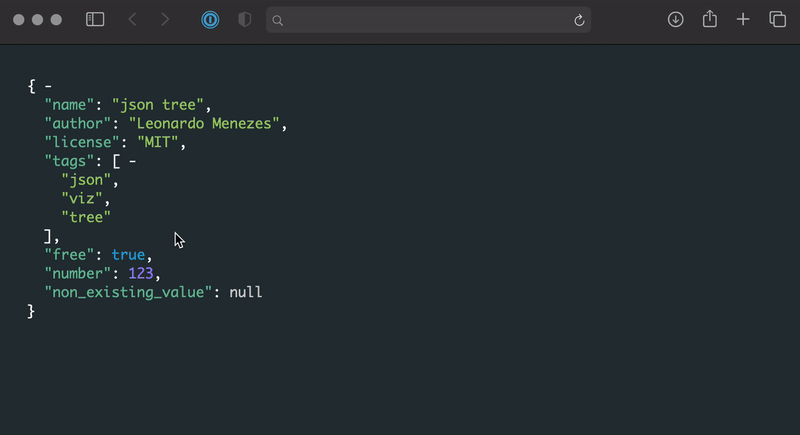Select the "Leonardo Menezes" value

coord(204,123)
